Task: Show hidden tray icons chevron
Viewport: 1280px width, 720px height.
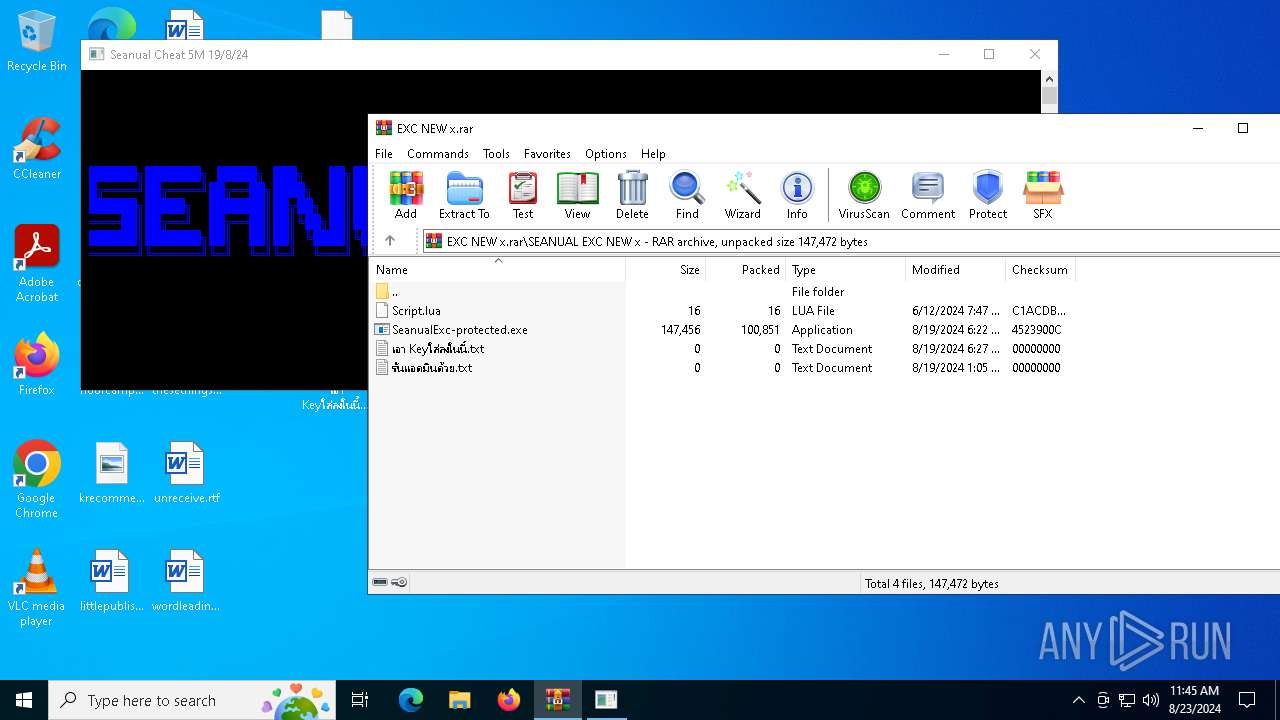Action: [1078, 700]
